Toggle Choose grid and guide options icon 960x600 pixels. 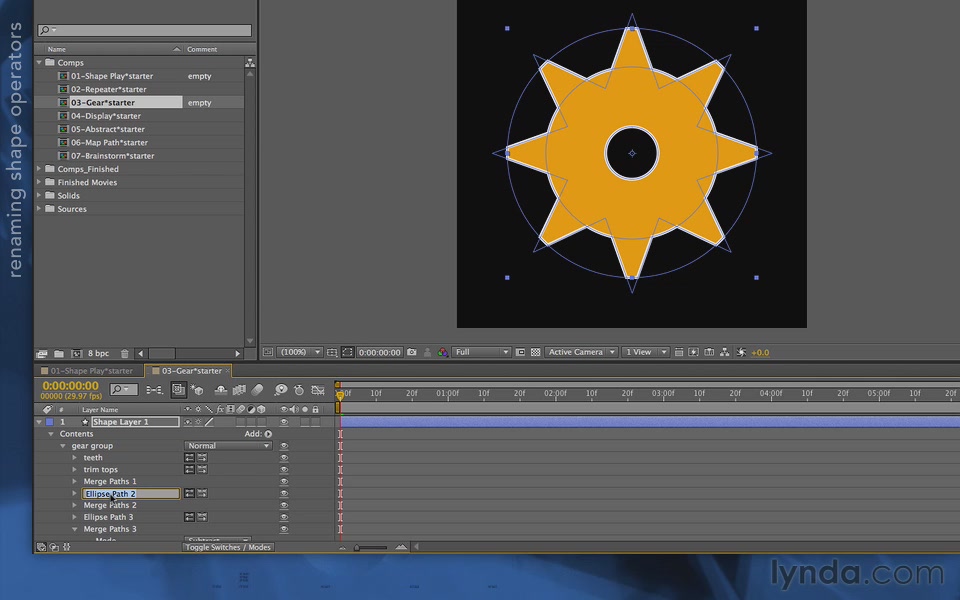point(332,352)
